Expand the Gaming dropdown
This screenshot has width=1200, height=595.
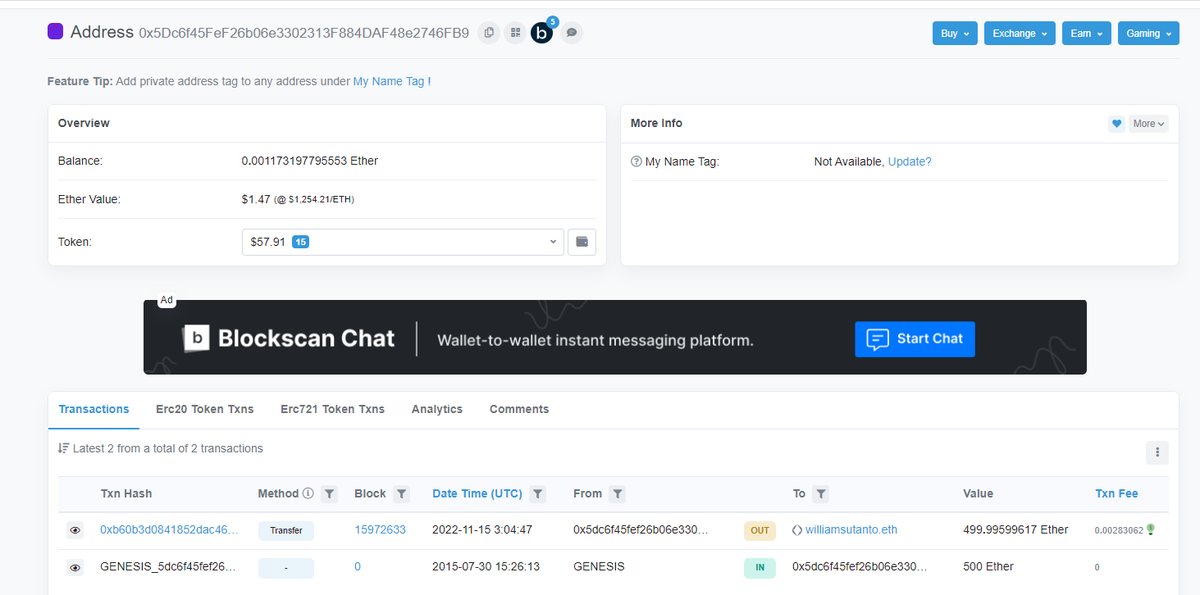pyautogui.click(x=1149, y=33)
